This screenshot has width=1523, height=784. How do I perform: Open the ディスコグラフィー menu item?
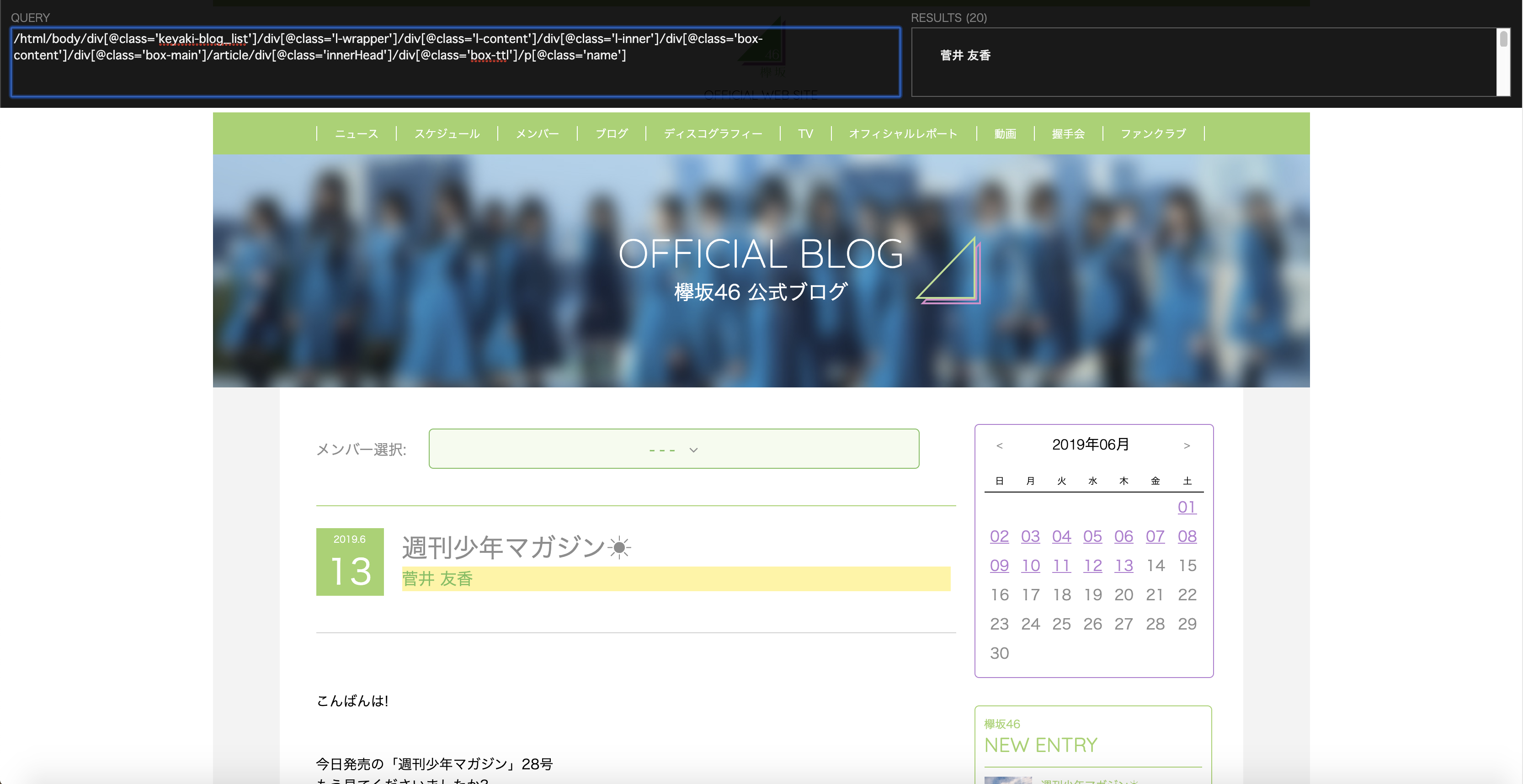pos(713,133)
